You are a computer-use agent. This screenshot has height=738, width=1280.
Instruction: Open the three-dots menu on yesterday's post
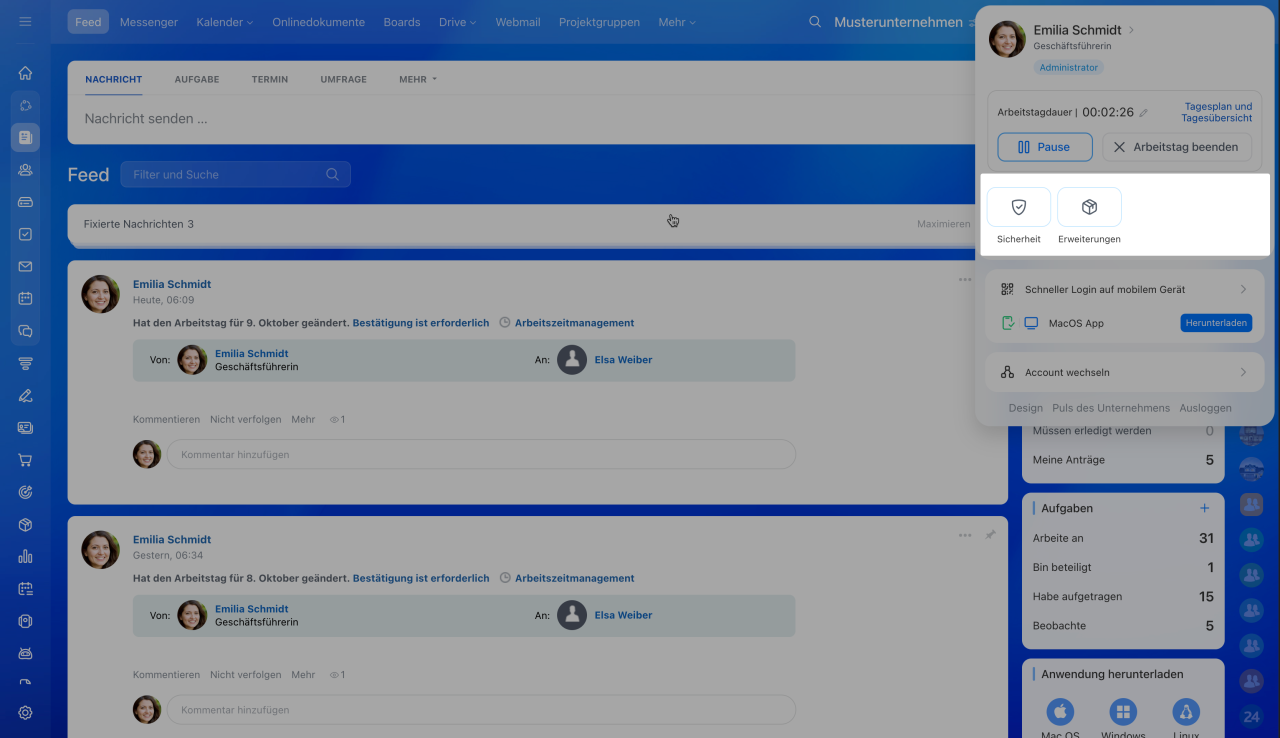point(965,535)
